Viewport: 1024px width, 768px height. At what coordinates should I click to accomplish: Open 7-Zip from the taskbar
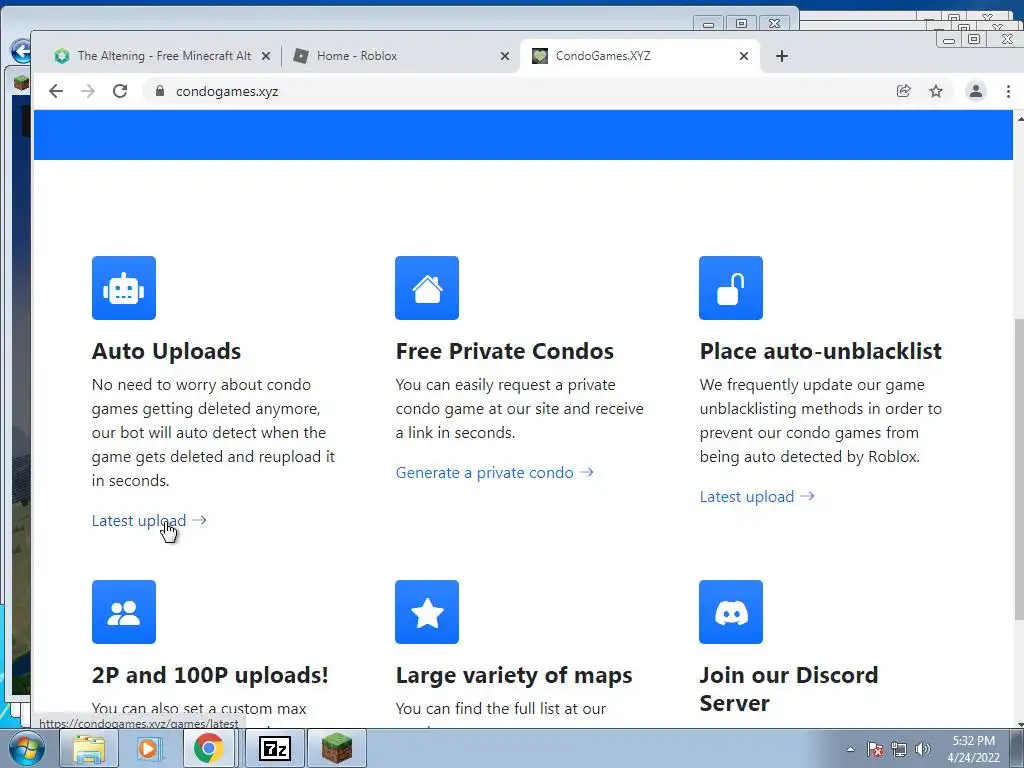[275, 748]
